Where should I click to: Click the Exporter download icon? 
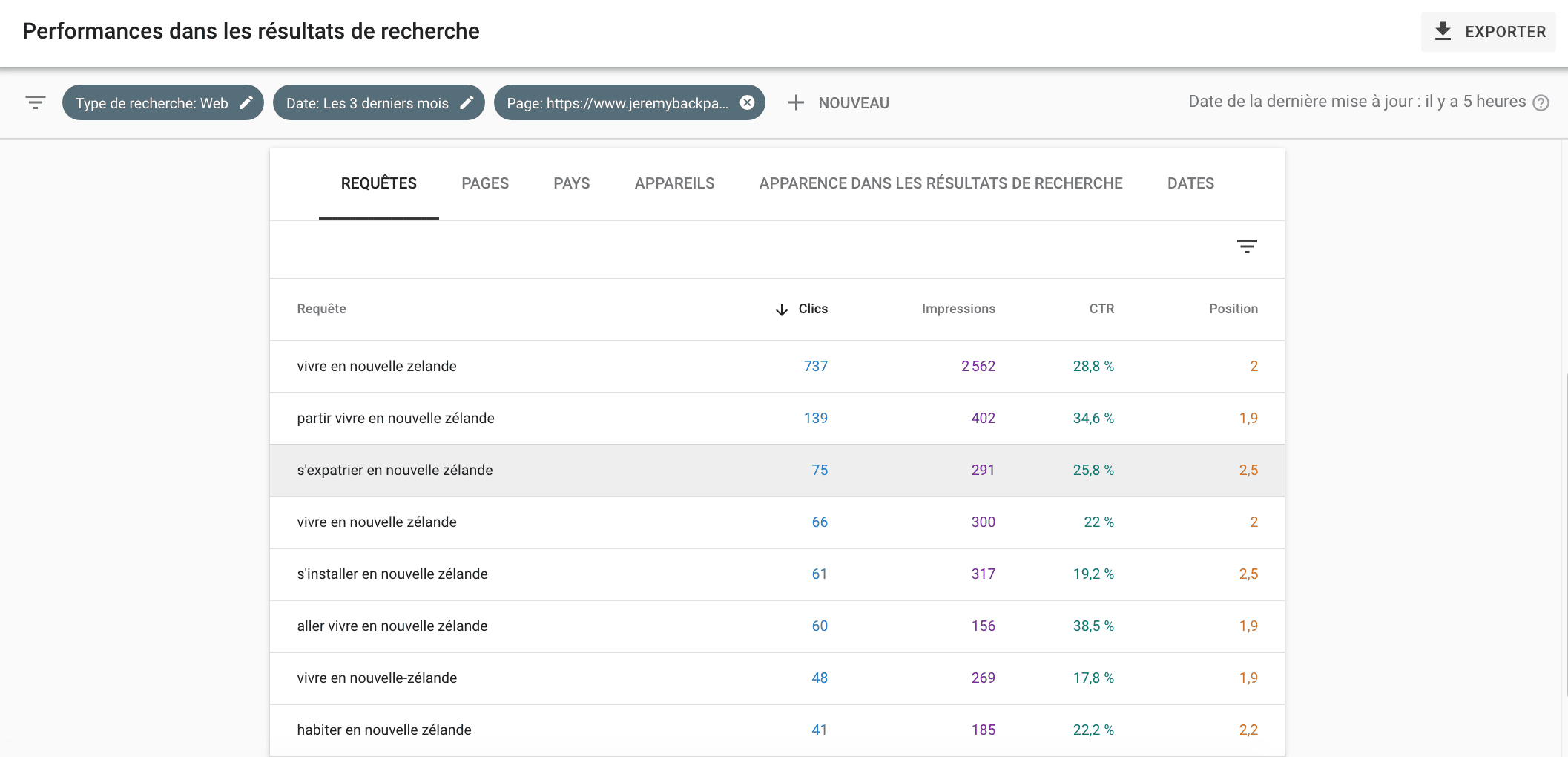(1443, 31)
